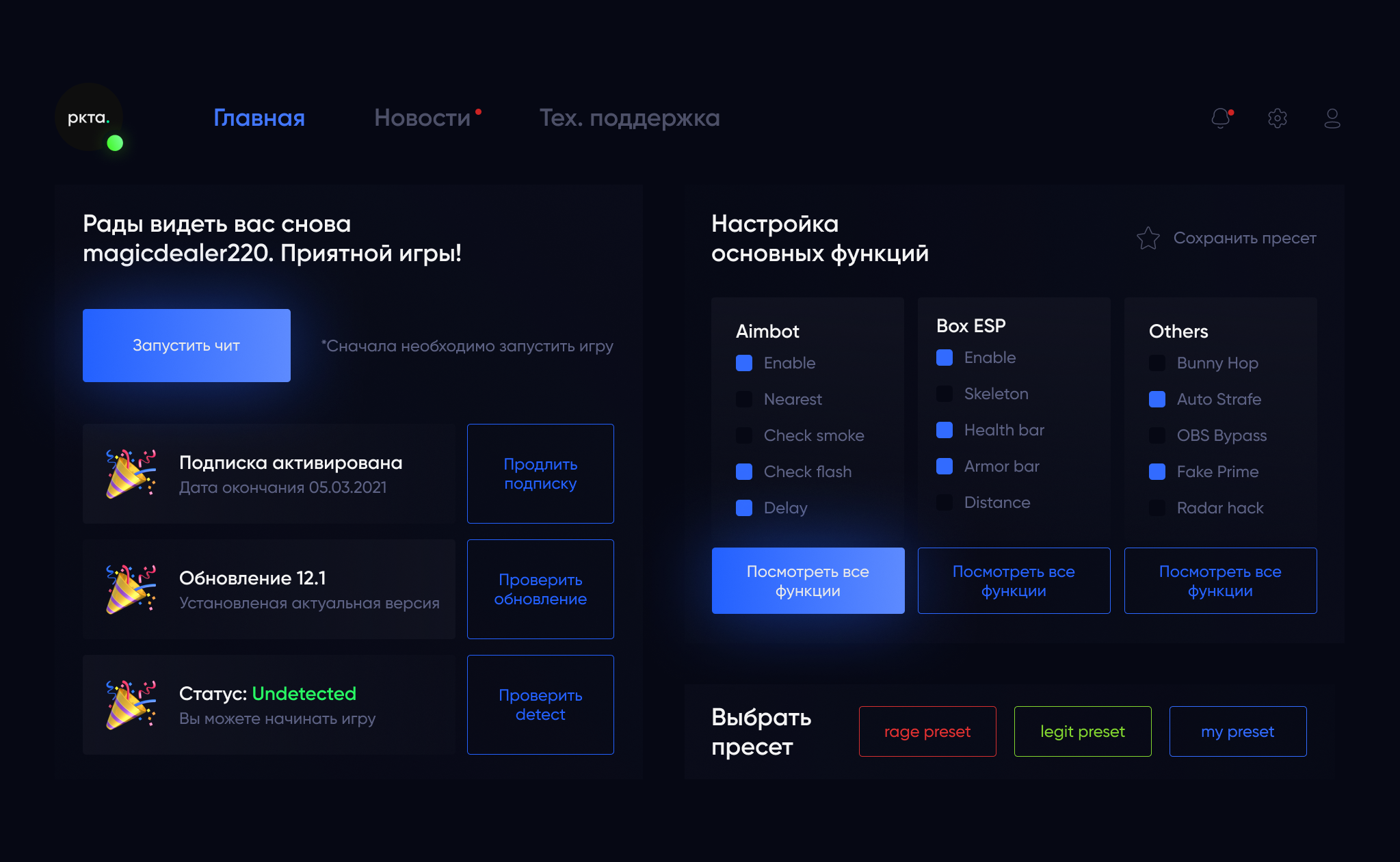Click the star icon to save preset
This screenshot has height=862, width=1400.
[x=1148, y=238]
